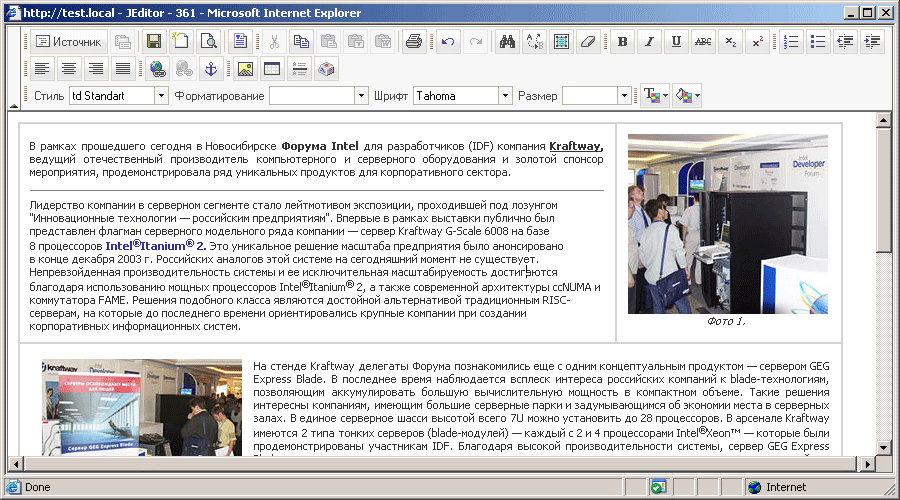Follow the Kraftway link in text
Screen dimensions: 900x500
(x=576, y=146)
